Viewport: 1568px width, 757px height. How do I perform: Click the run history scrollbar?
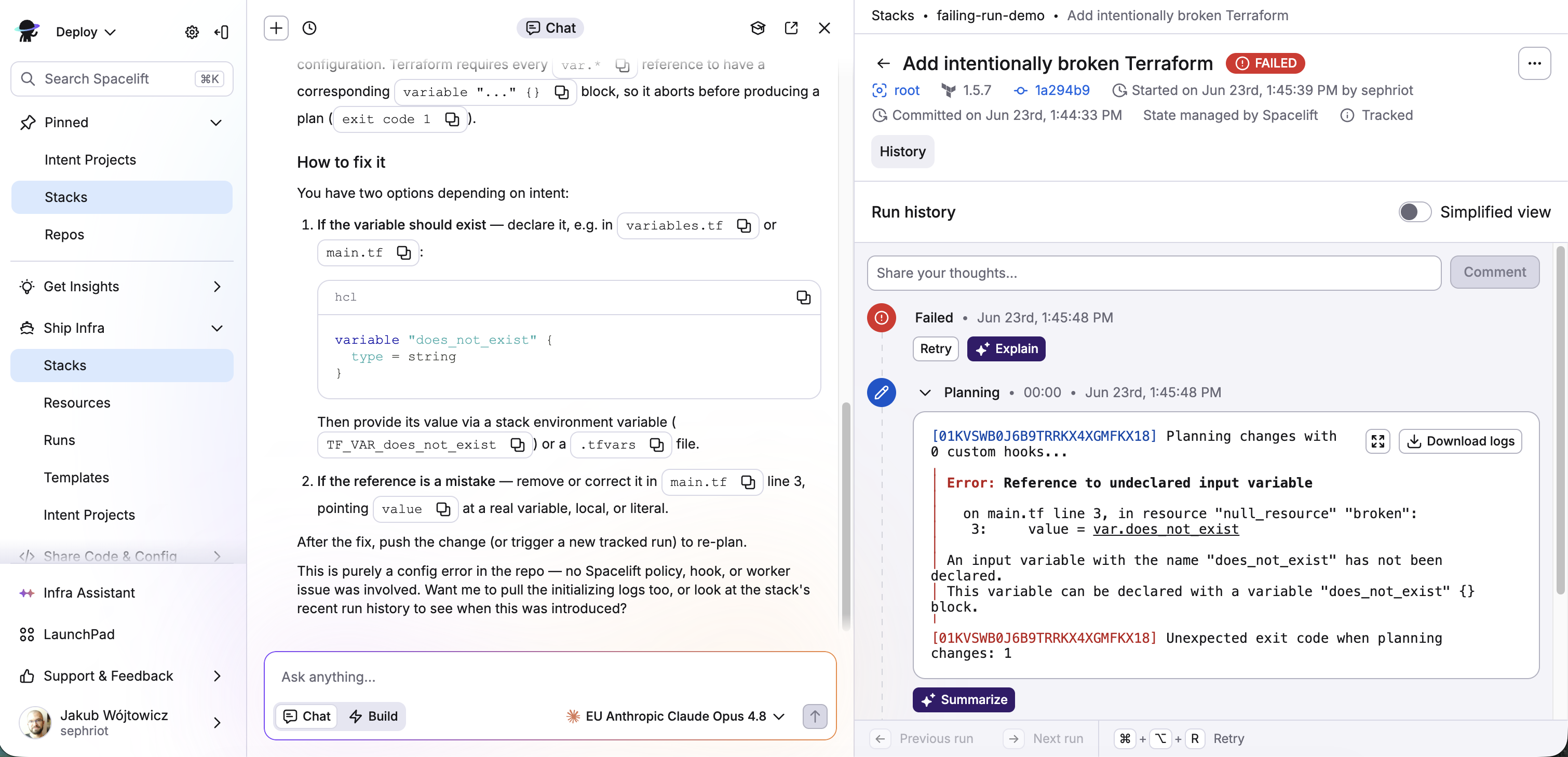click(1560, 420)
